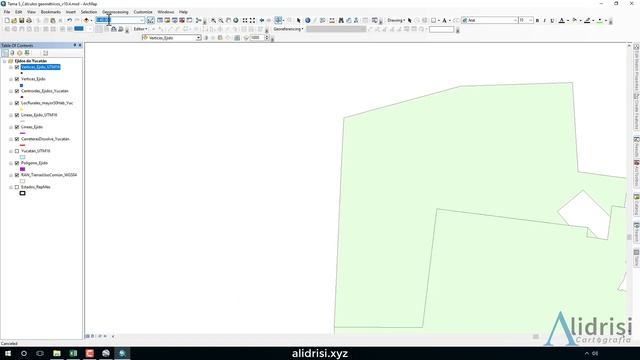This screenshot has width=640, height=360.
Task: Open the font size dropdown
Action: 531,20
